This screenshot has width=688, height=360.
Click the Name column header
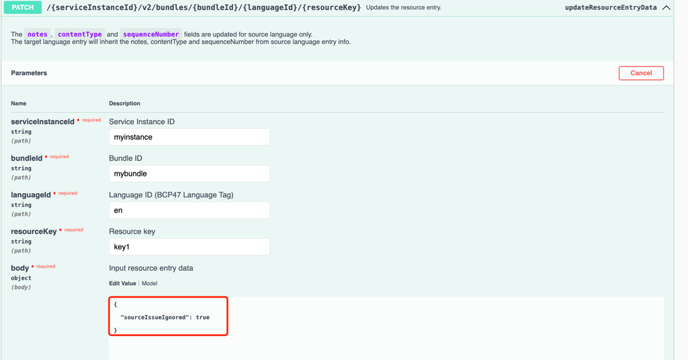pyautogui.click(x=18, y=103)
